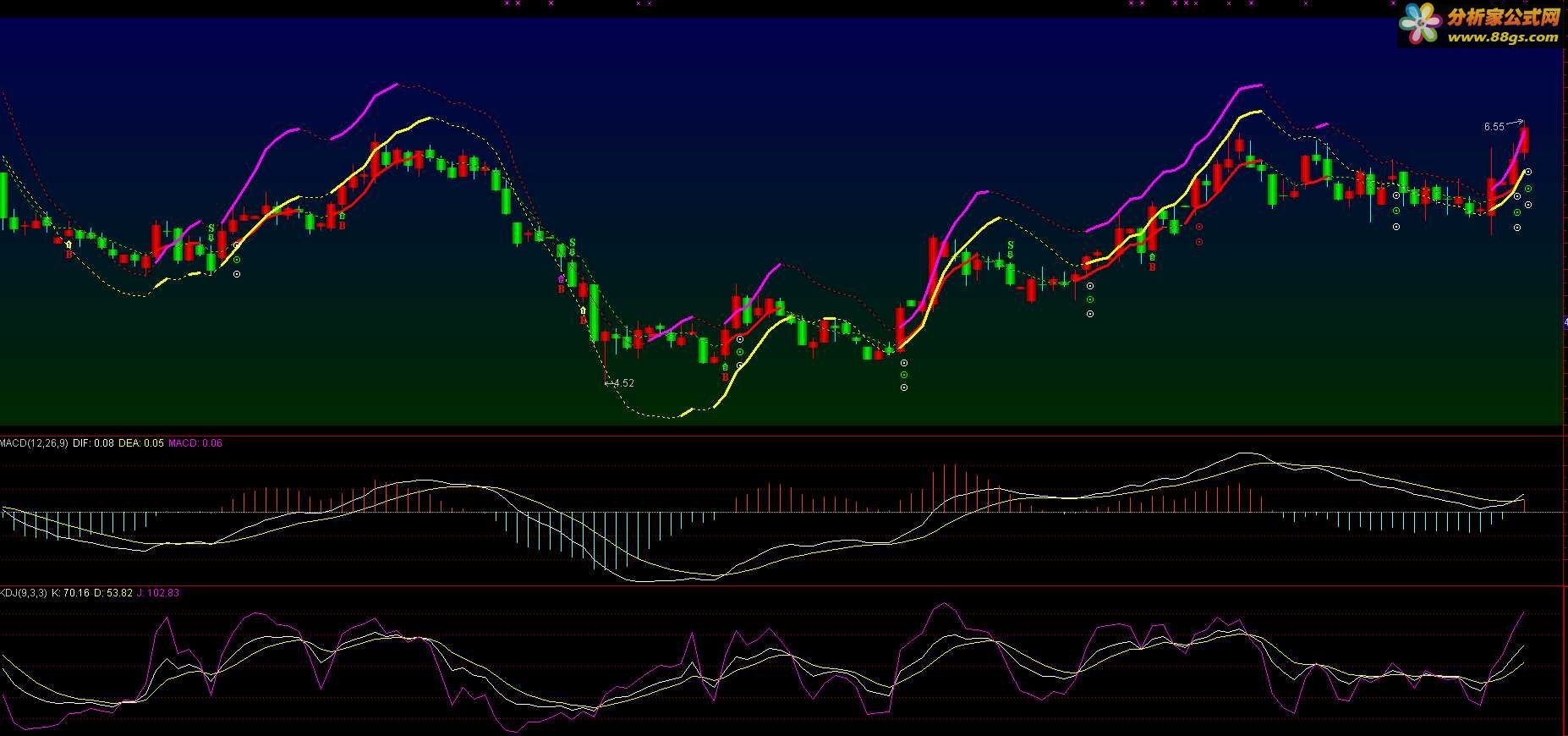Click the magenta MACD: 0.06 value
Screen dimensions: 1568x736
tap(195, 442)
